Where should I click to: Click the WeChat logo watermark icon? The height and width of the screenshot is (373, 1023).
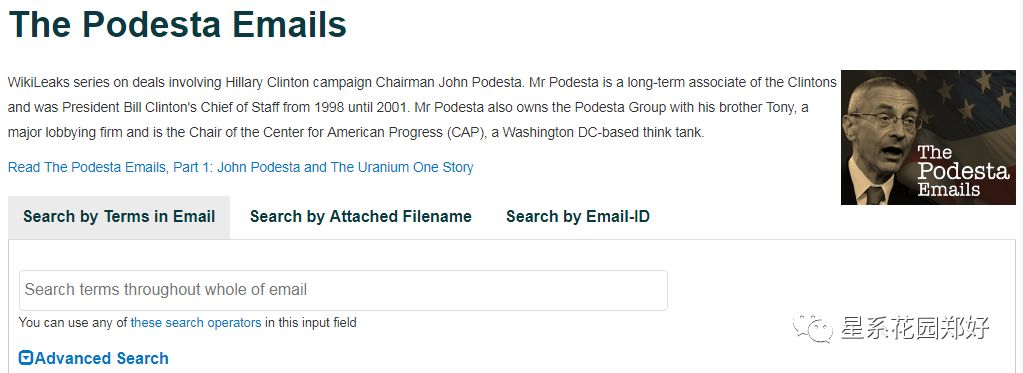coord(812,327)
